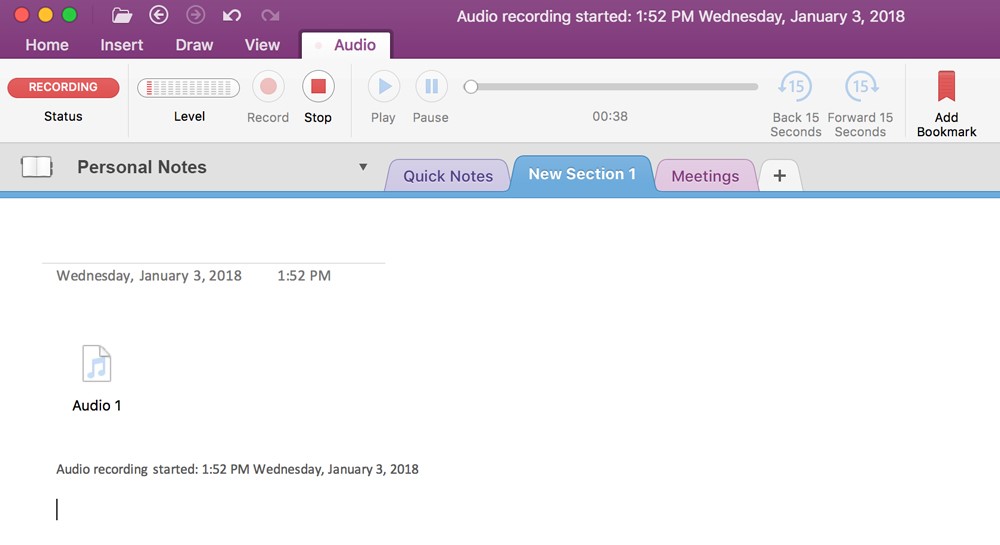
Task: Click the undo arrow
Action: click(232, 15)
